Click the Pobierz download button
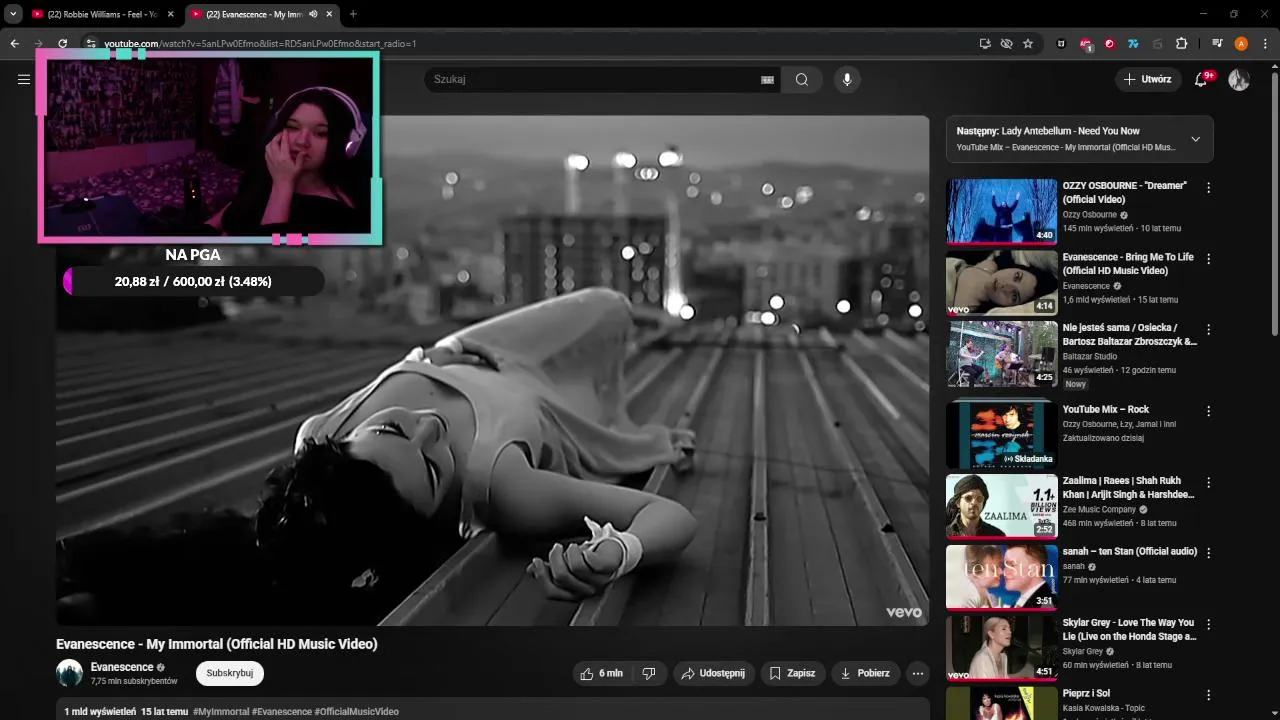1280x720 pixels. pyautogui.click(x=866, y=674)
